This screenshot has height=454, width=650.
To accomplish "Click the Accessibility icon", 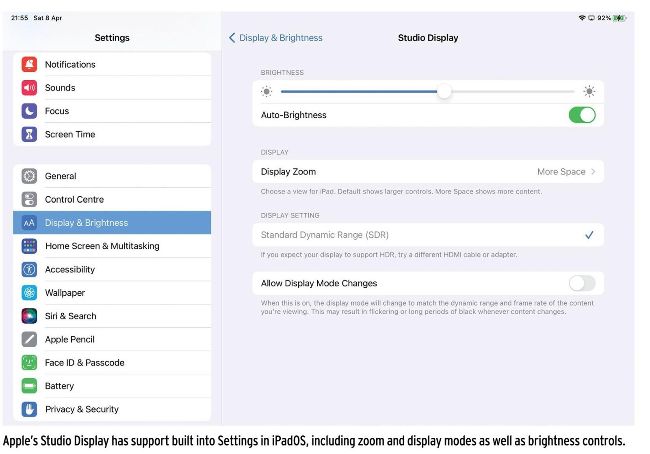I will click(x=29, y=269).
